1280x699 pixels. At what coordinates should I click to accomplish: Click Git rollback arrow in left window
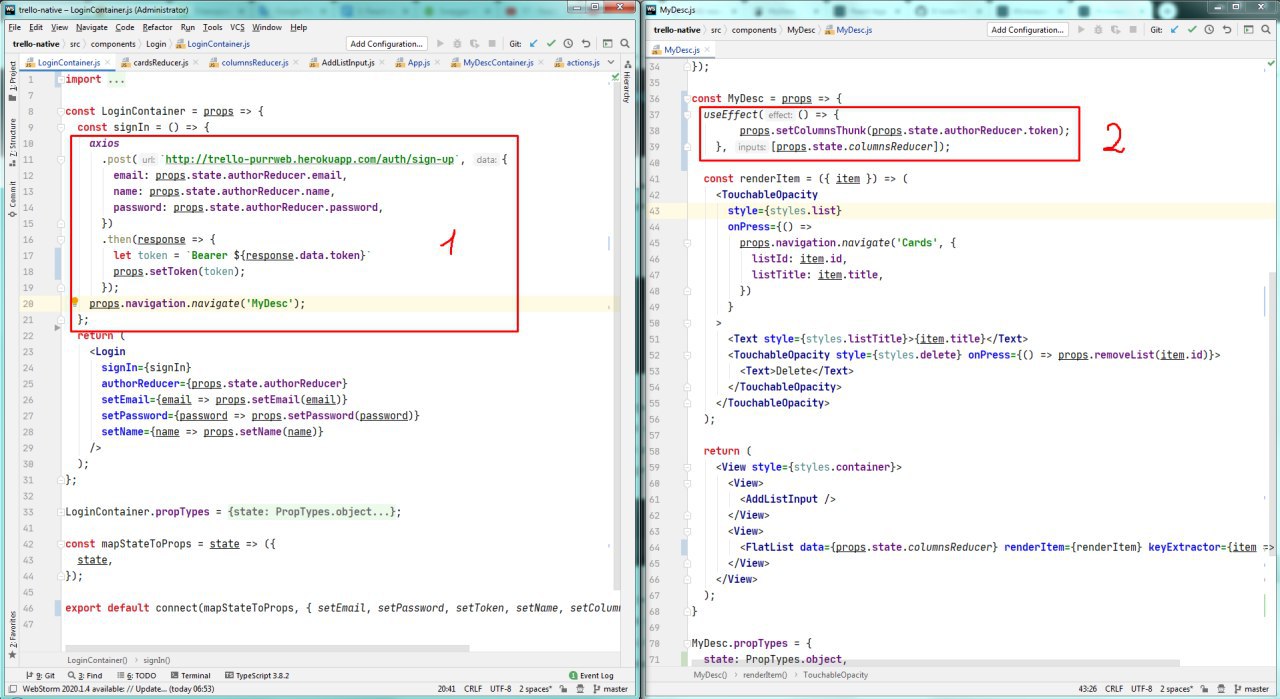point(584,44)
